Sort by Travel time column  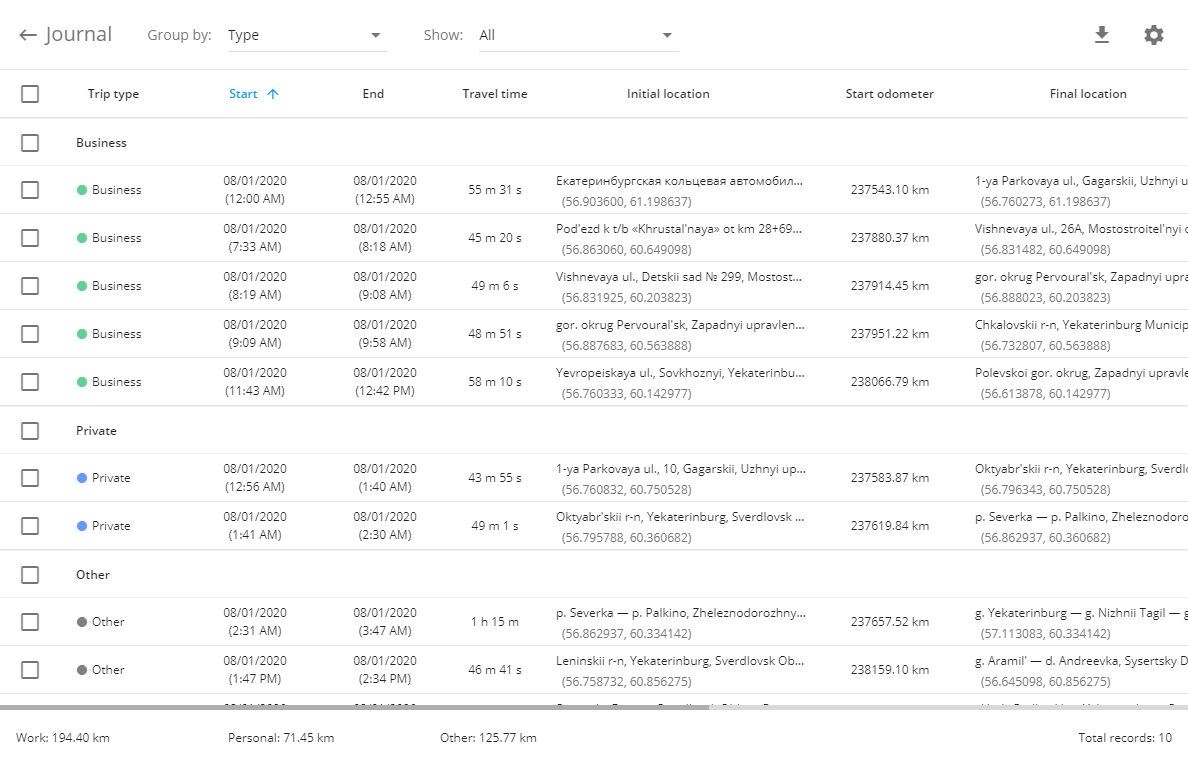pyautogui.click(x=495, y=94)
